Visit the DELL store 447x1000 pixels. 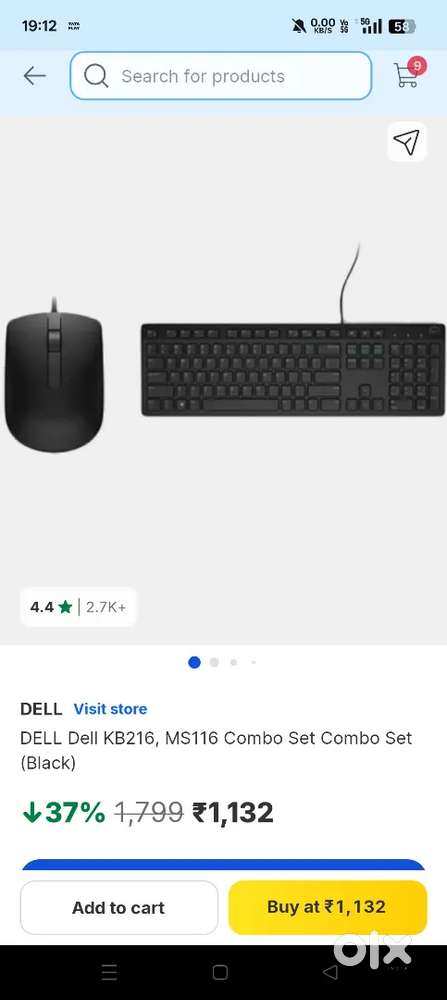110,709
